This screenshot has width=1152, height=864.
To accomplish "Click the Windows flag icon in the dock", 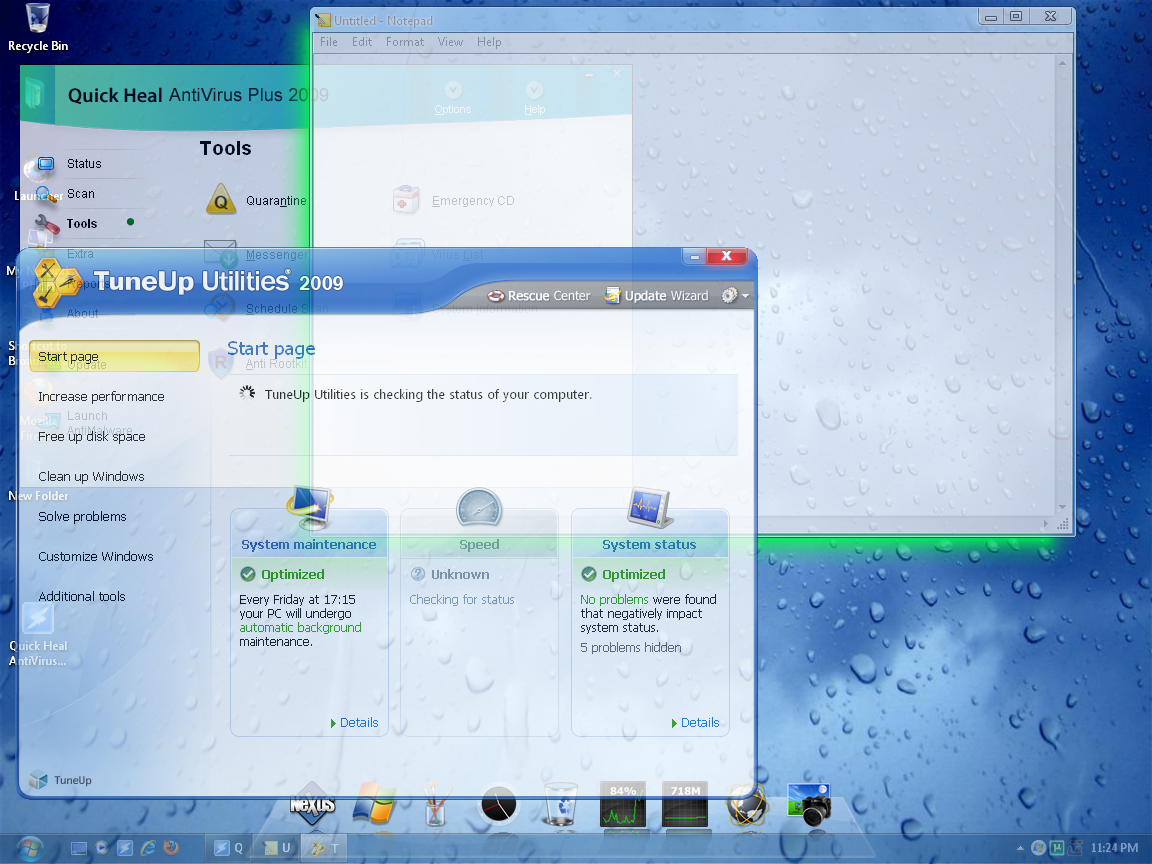I will 374,803.
